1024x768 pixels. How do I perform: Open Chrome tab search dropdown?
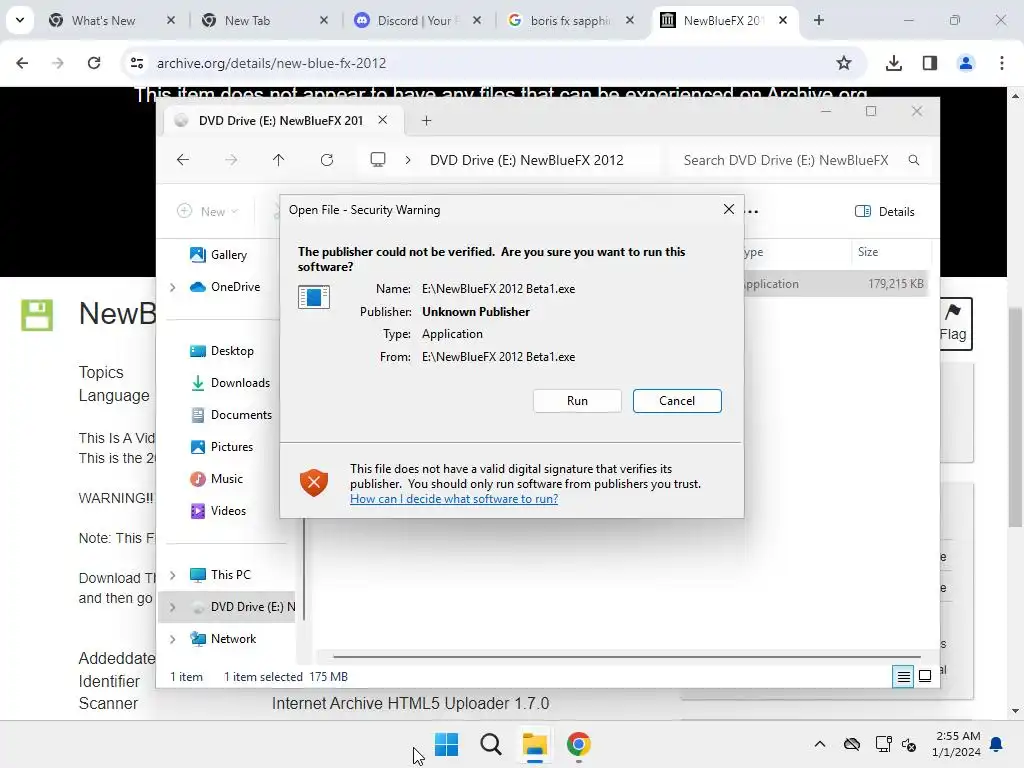coord(20,20)
